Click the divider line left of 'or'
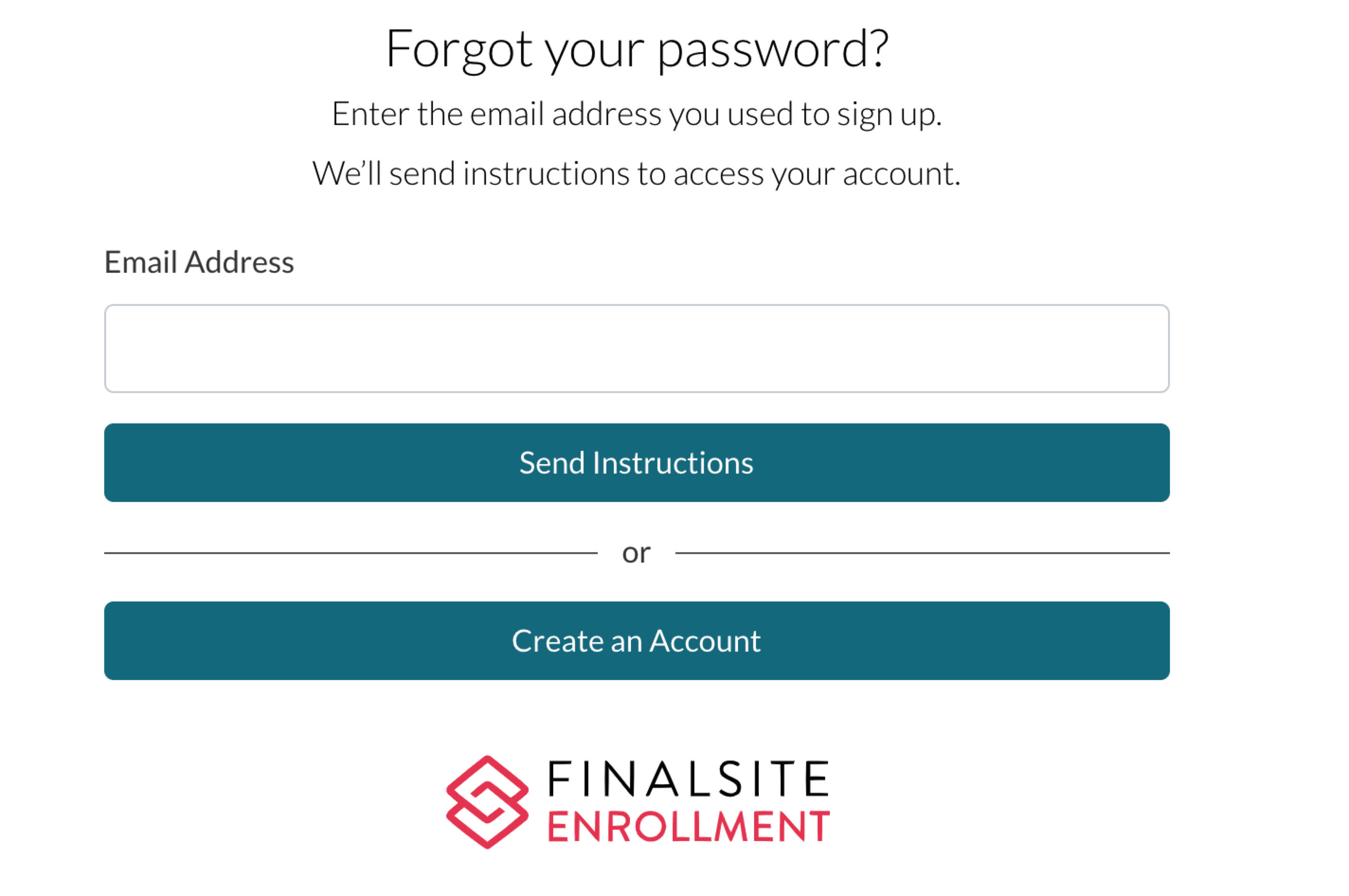The height and width of the screenshot is (896, 1349). tap(350, 553)
